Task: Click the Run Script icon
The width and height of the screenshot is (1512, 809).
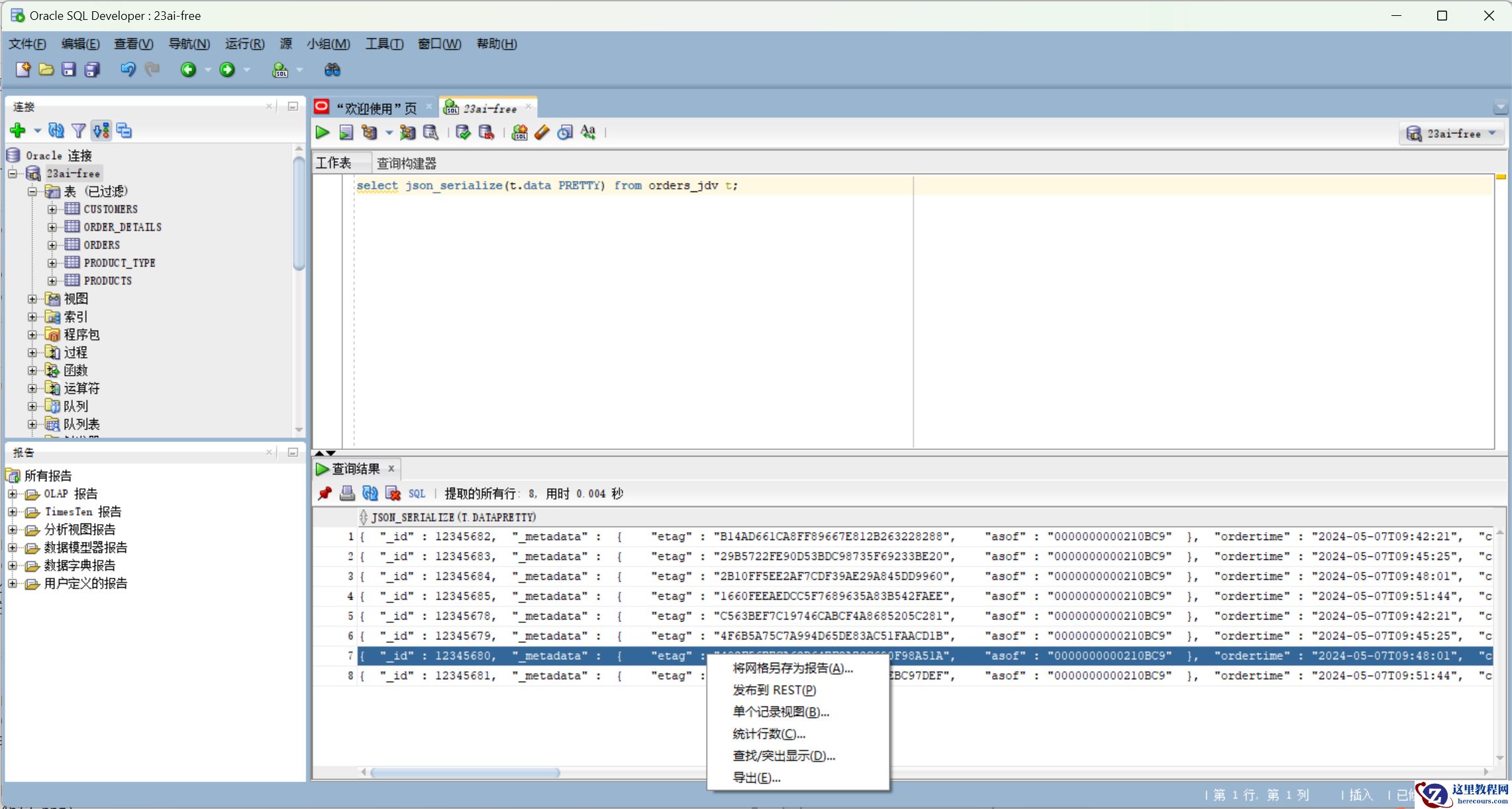Action: pyautogui.click(x=346, y=133)
